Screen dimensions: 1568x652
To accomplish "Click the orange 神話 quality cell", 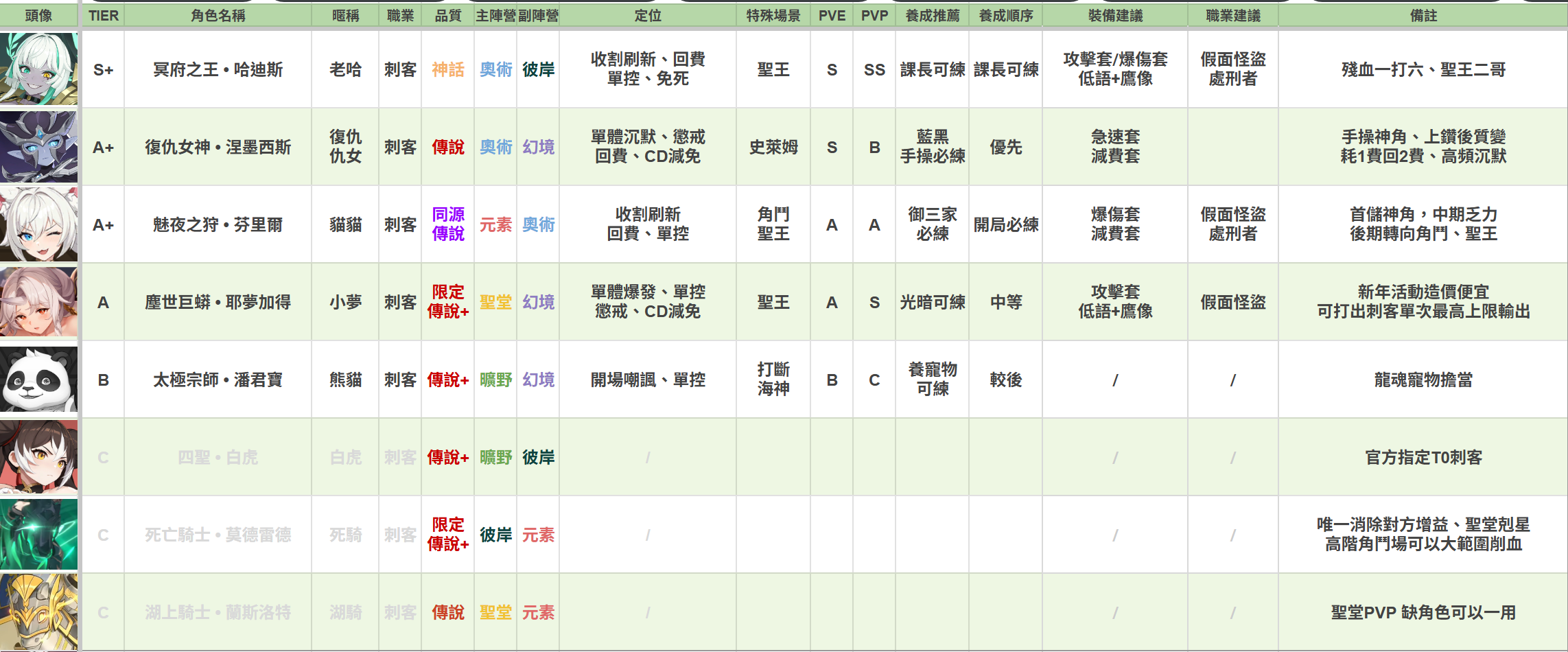I will [x=448, y=69].
